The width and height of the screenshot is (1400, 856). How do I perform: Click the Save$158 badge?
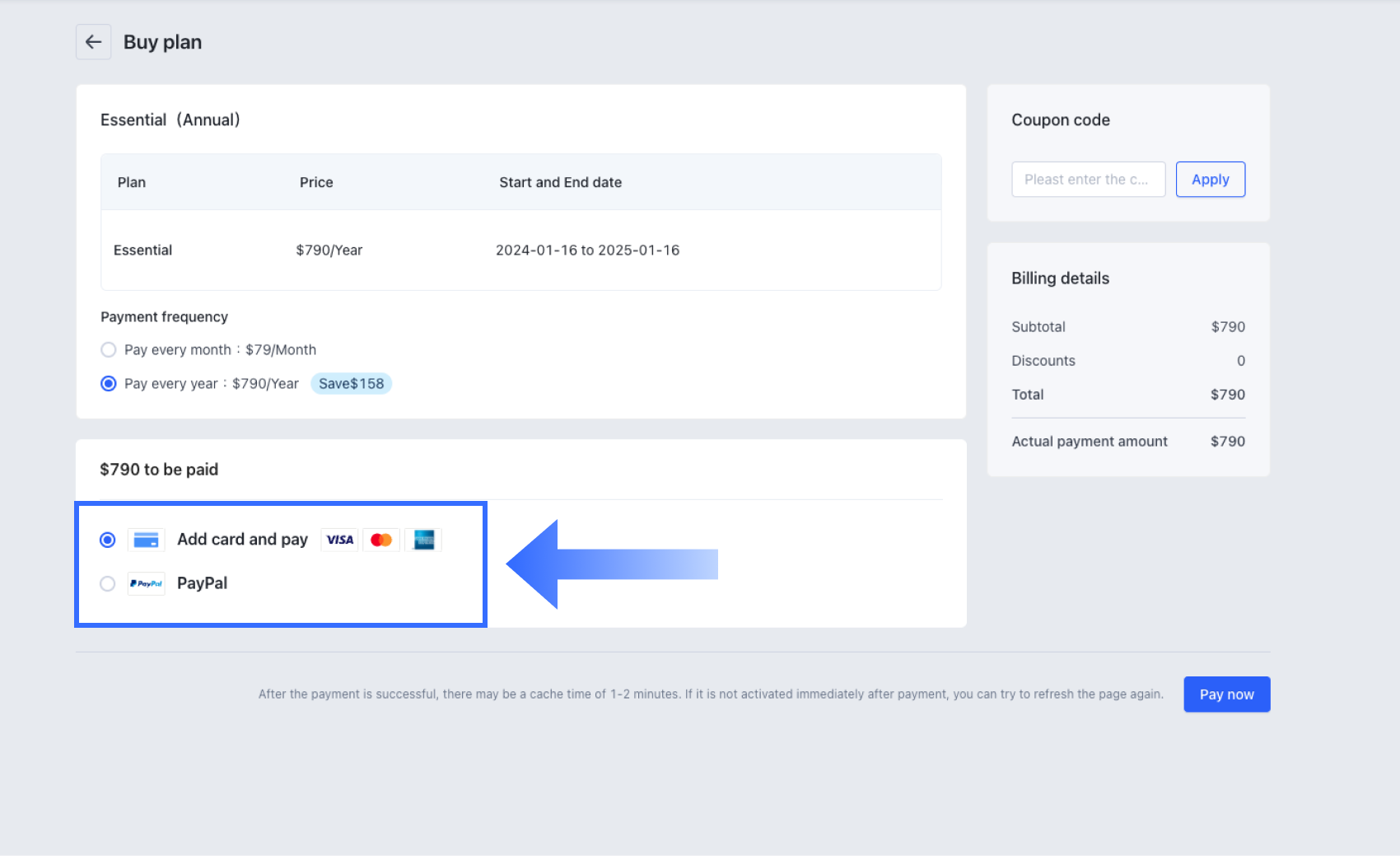pyautogui.click(x=351, y=383)
